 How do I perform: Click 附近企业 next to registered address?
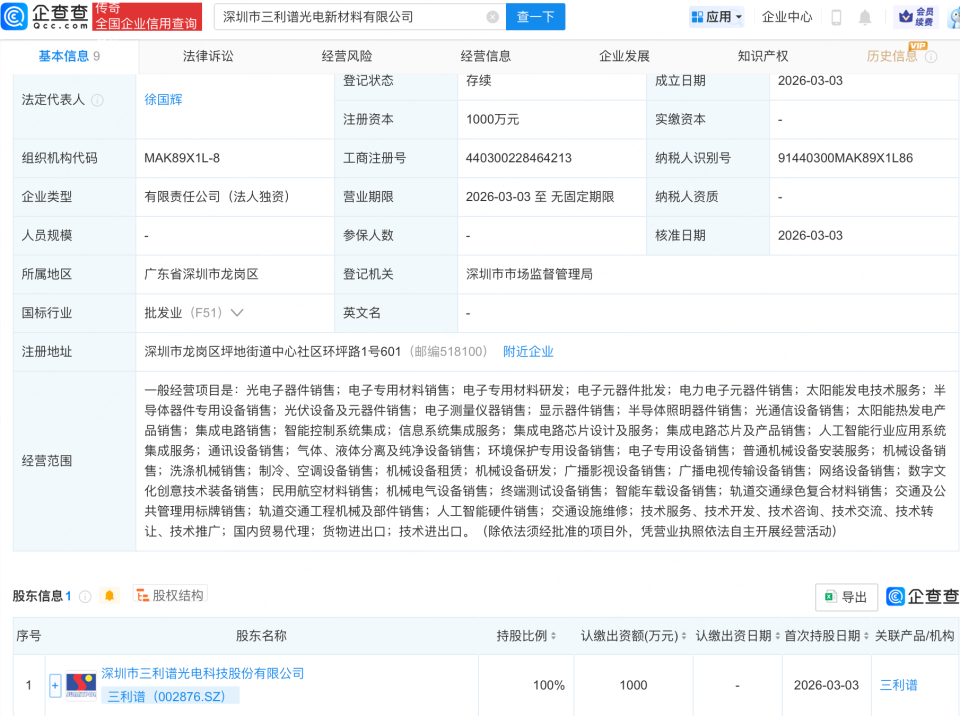click(x=528, y=351)
